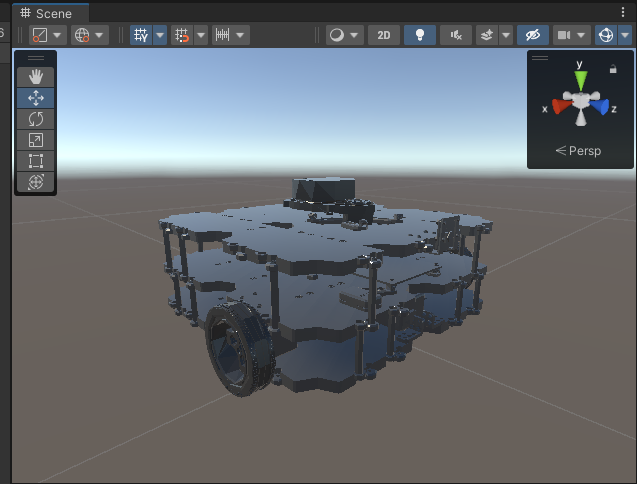The height and width of the screenshot is (484, 637).
Task: Select the Scale tool
Action: [x=35, y=140]
